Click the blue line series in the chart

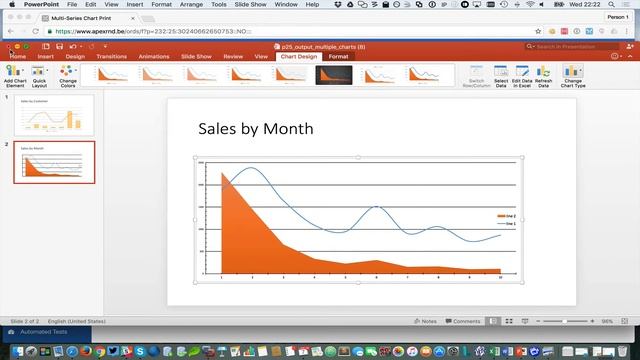(376, 207)
